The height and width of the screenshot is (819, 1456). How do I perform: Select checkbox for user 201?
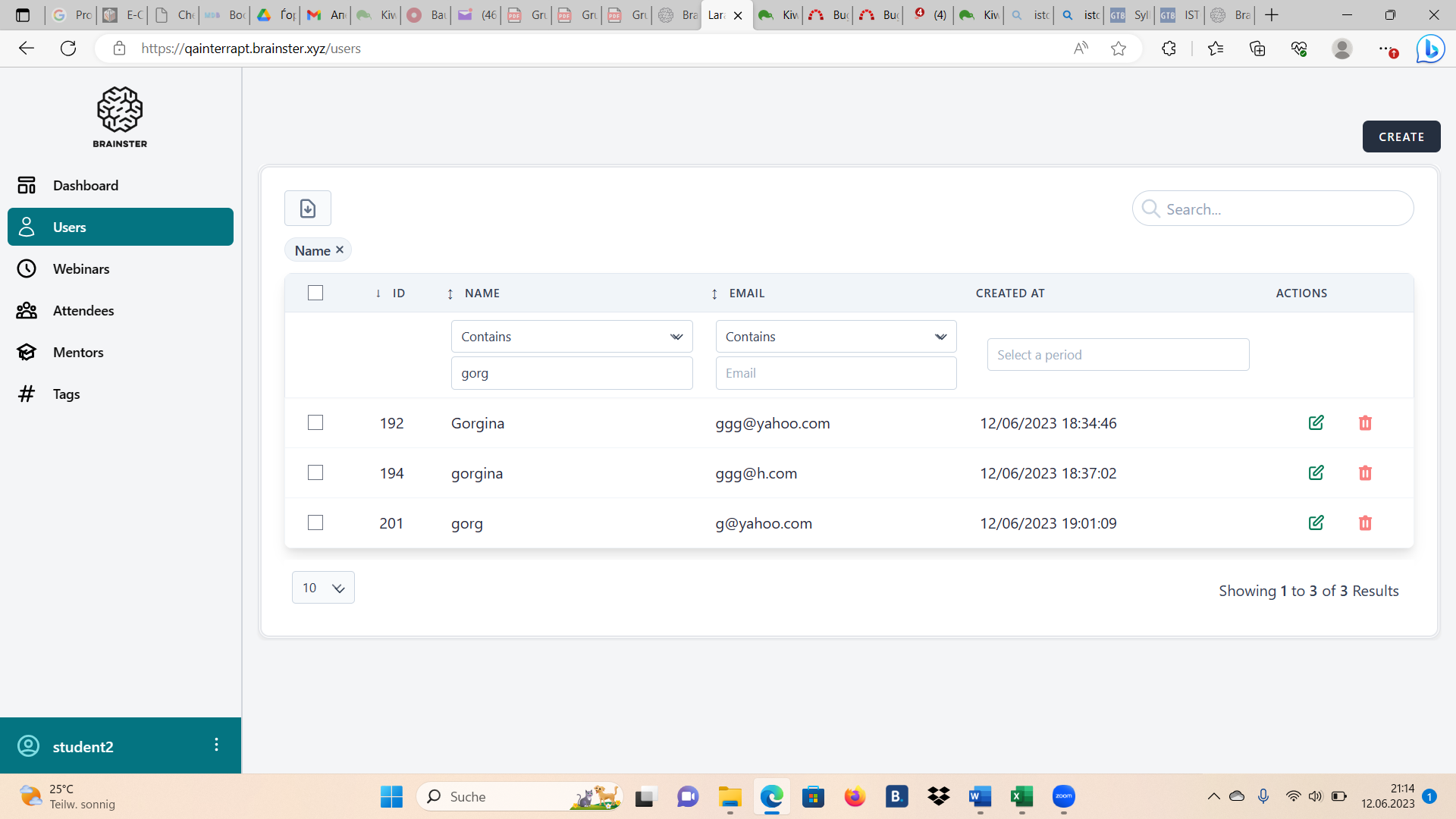coord(315,523)
